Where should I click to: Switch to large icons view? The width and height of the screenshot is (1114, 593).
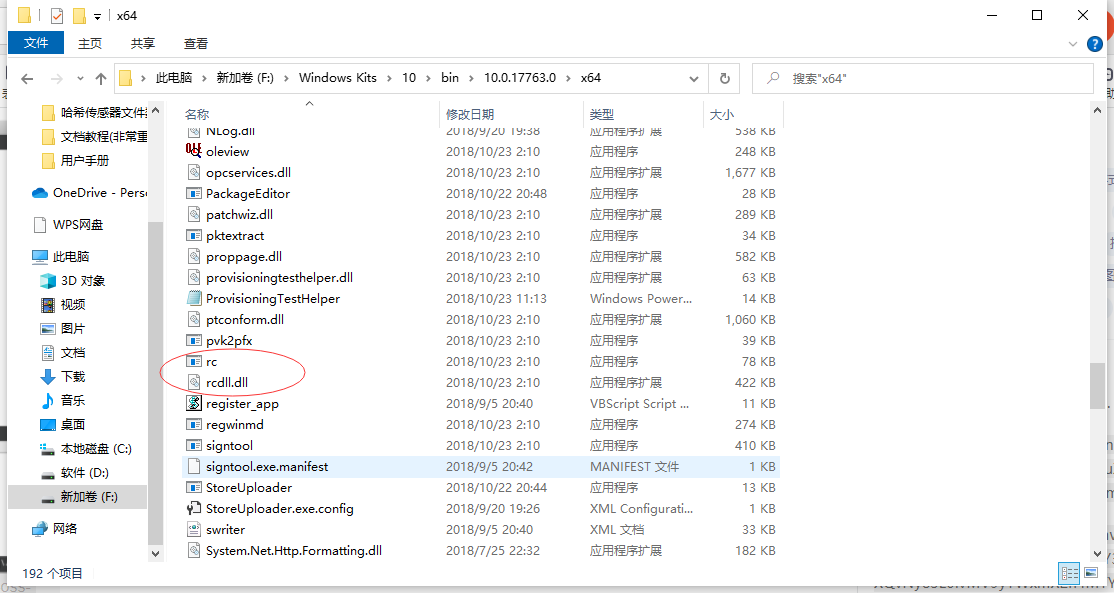coord(1091,573)
